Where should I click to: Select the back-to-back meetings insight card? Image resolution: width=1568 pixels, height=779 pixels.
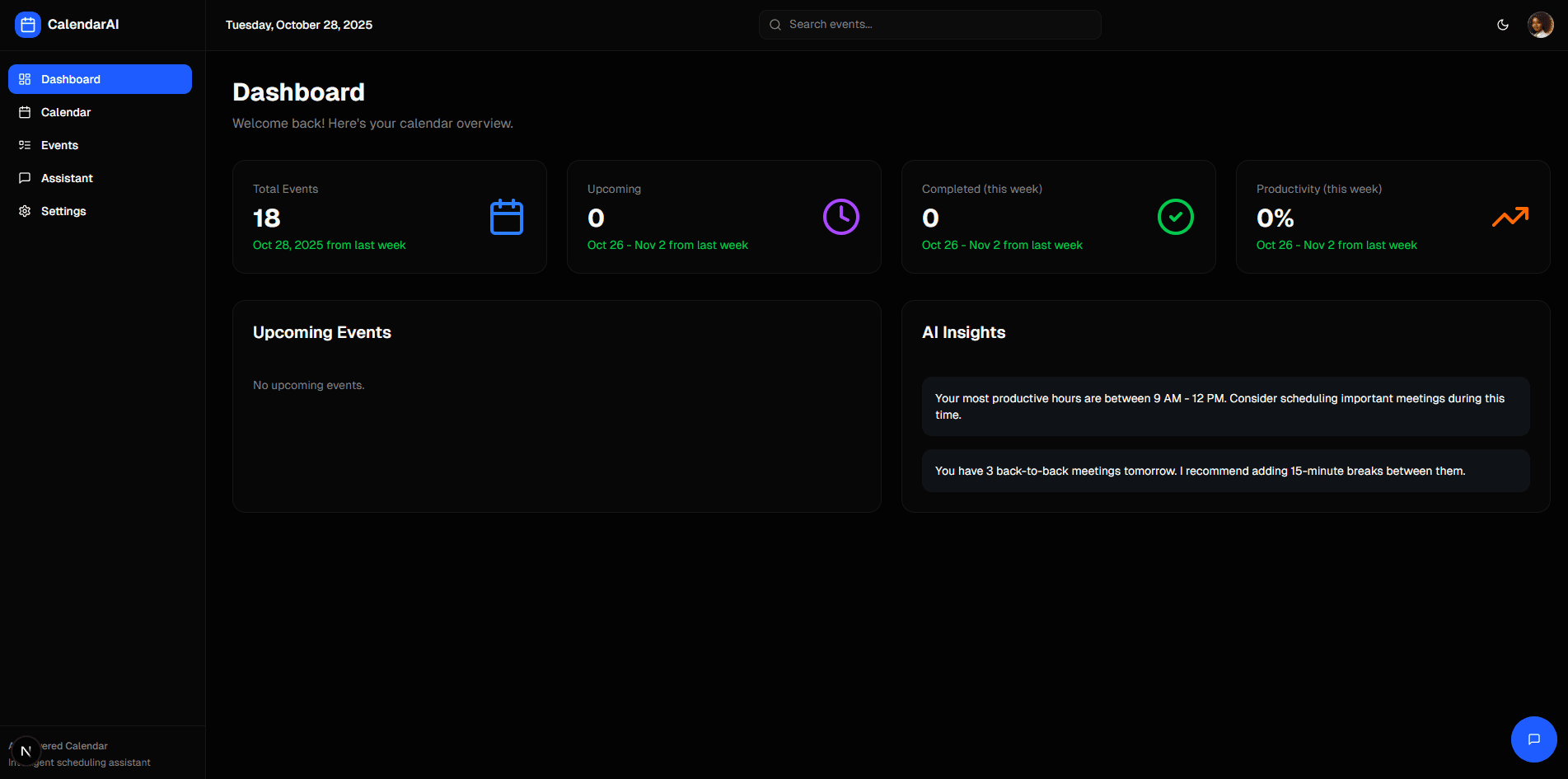click(x=1225, y=471)
